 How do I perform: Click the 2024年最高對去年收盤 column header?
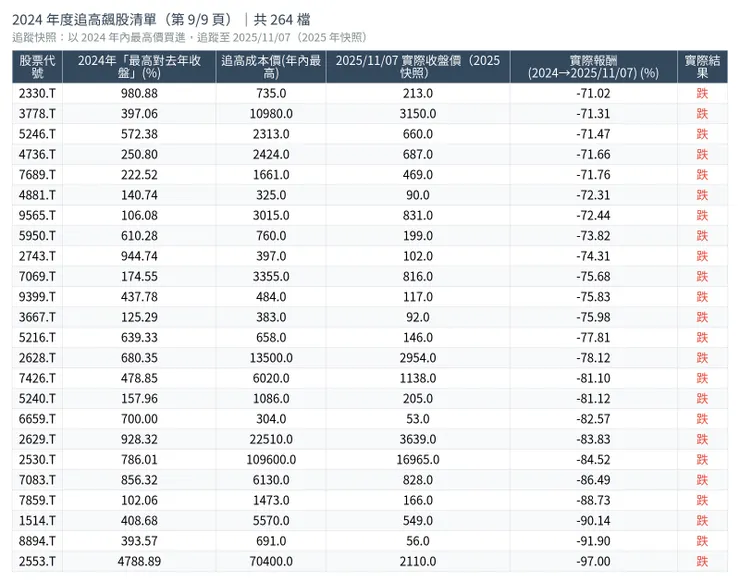pyautogui.click(x=138, y=66)
